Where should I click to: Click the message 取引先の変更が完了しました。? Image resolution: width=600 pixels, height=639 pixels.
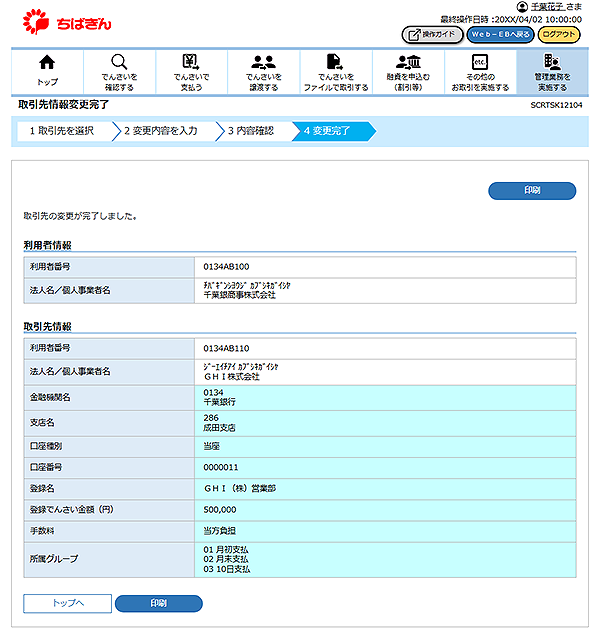[80, 216]
